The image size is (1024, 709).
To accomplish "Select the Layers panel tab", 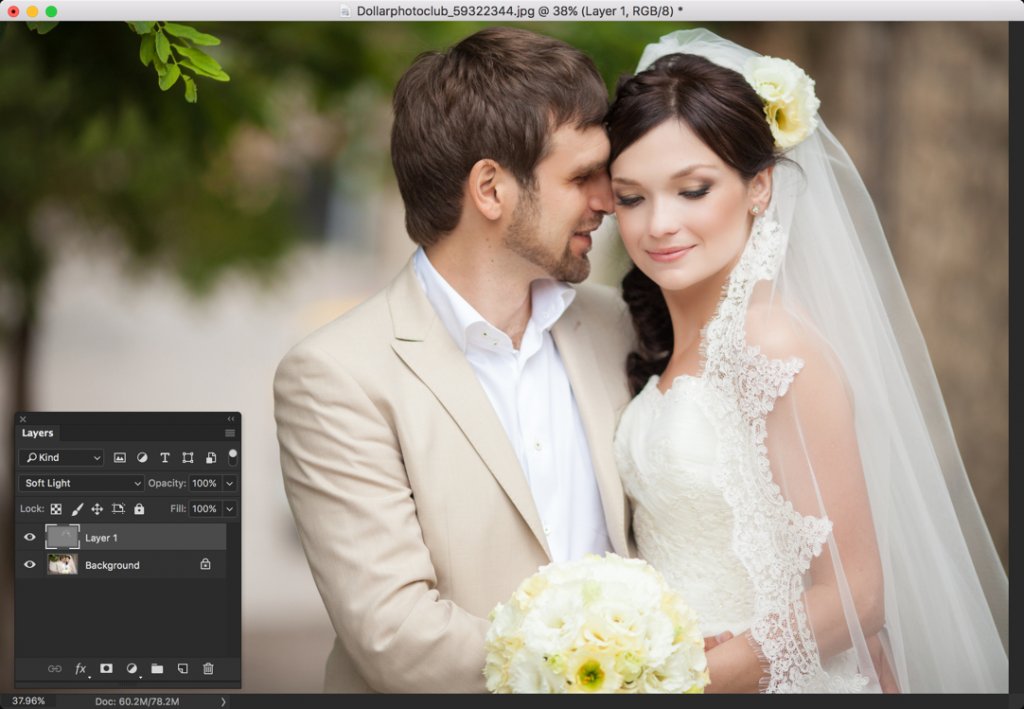I will [38, 433].
